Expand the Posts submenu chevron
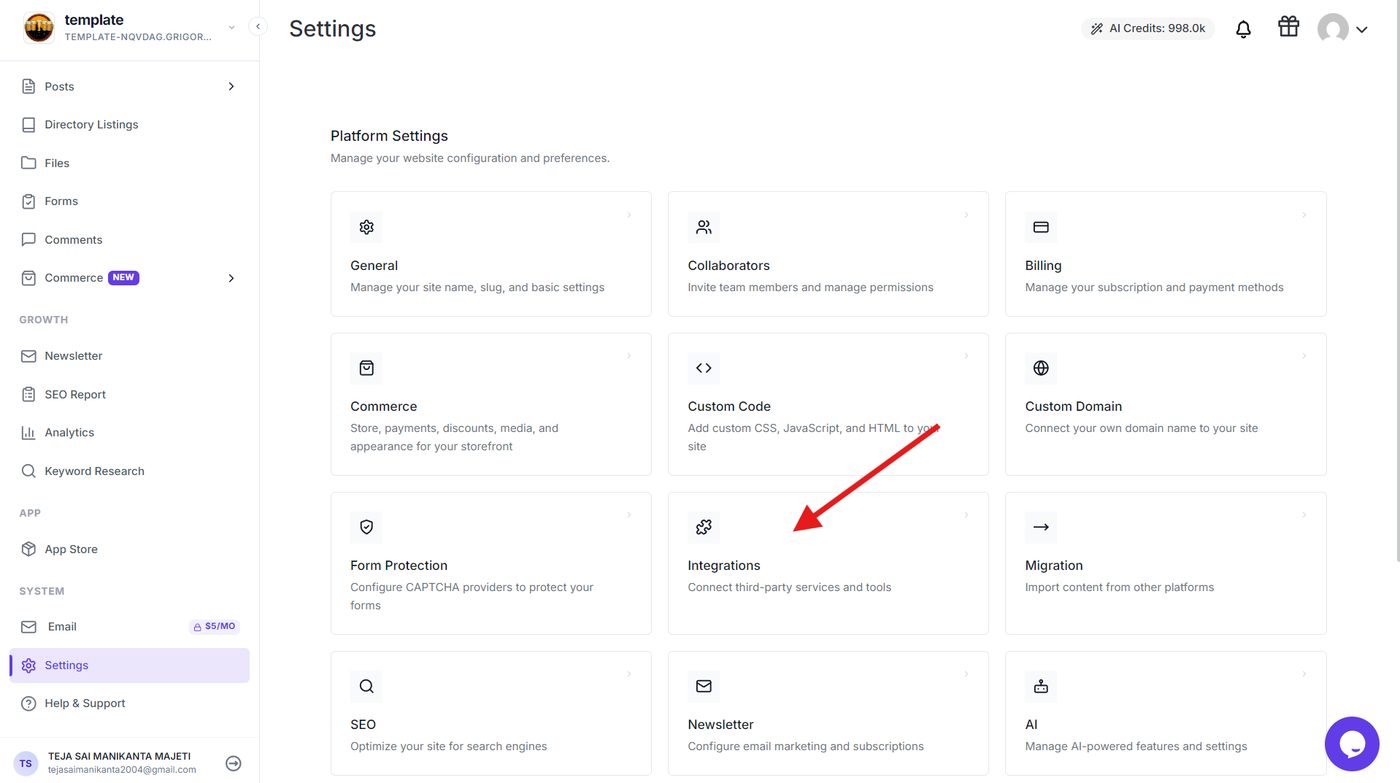Image resolution: width=1400 pixels, height=783 pixels. click(x=231, y=87)
